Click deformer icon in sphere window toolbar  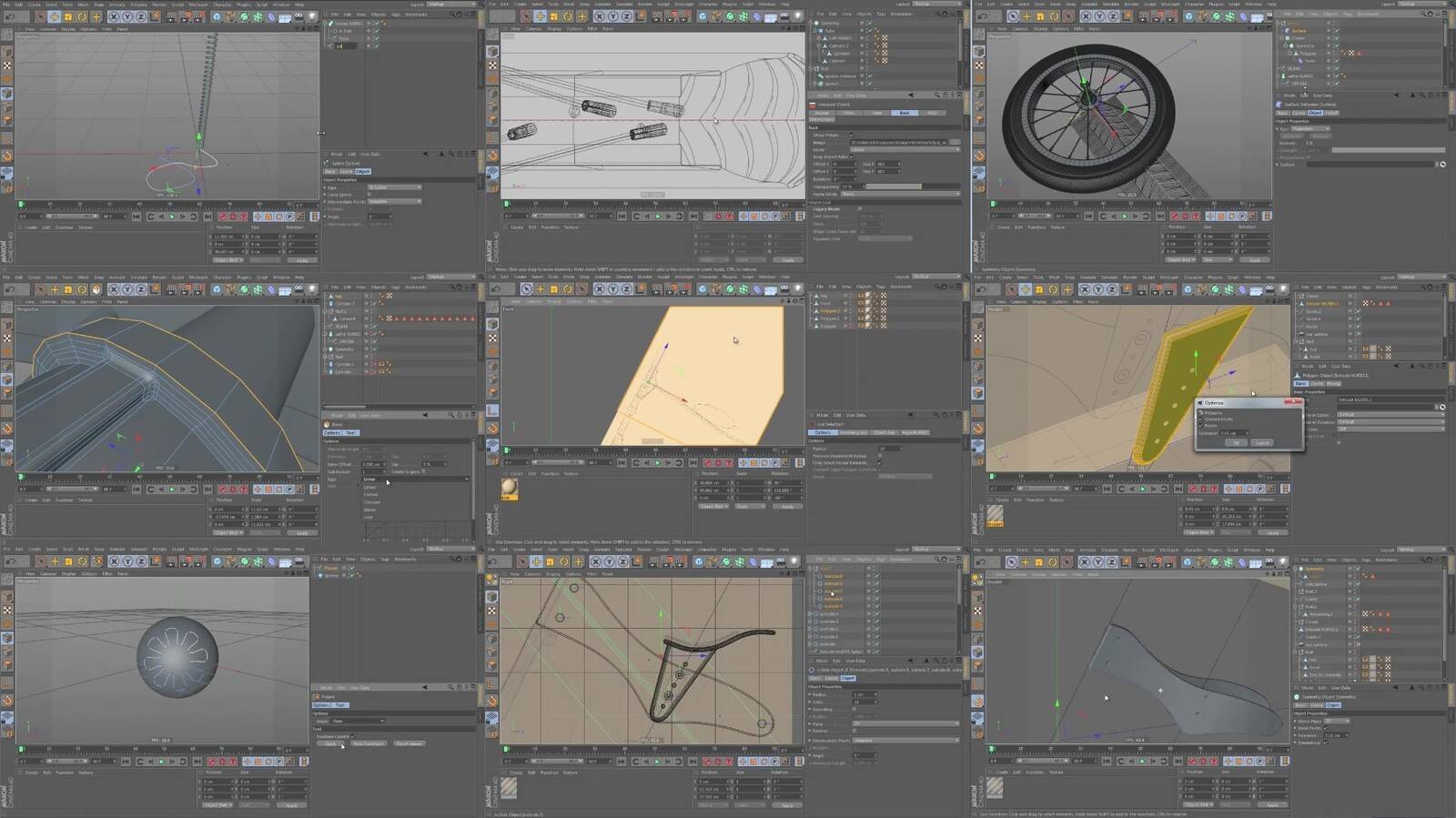tap(270, 561)
